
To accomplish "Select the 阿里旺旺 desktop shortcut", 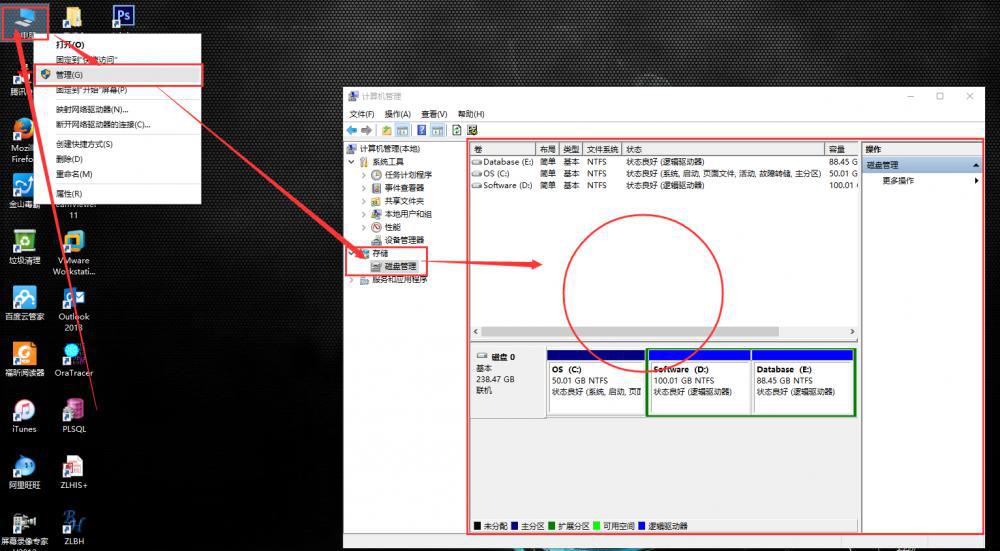I will coord(24,472).
